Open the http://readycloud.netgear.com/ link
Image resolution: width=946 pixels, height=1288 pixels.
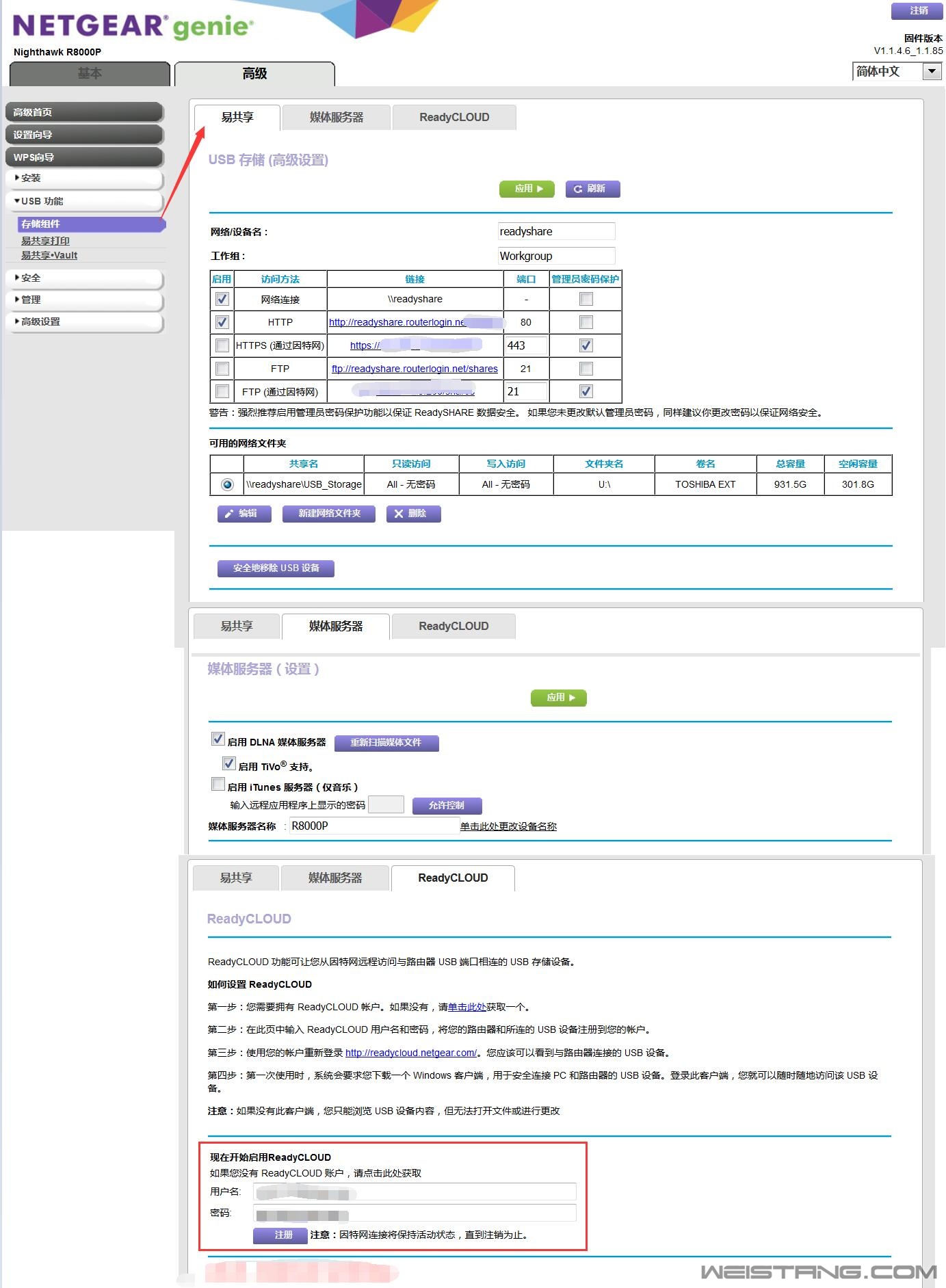point(411,1053)
